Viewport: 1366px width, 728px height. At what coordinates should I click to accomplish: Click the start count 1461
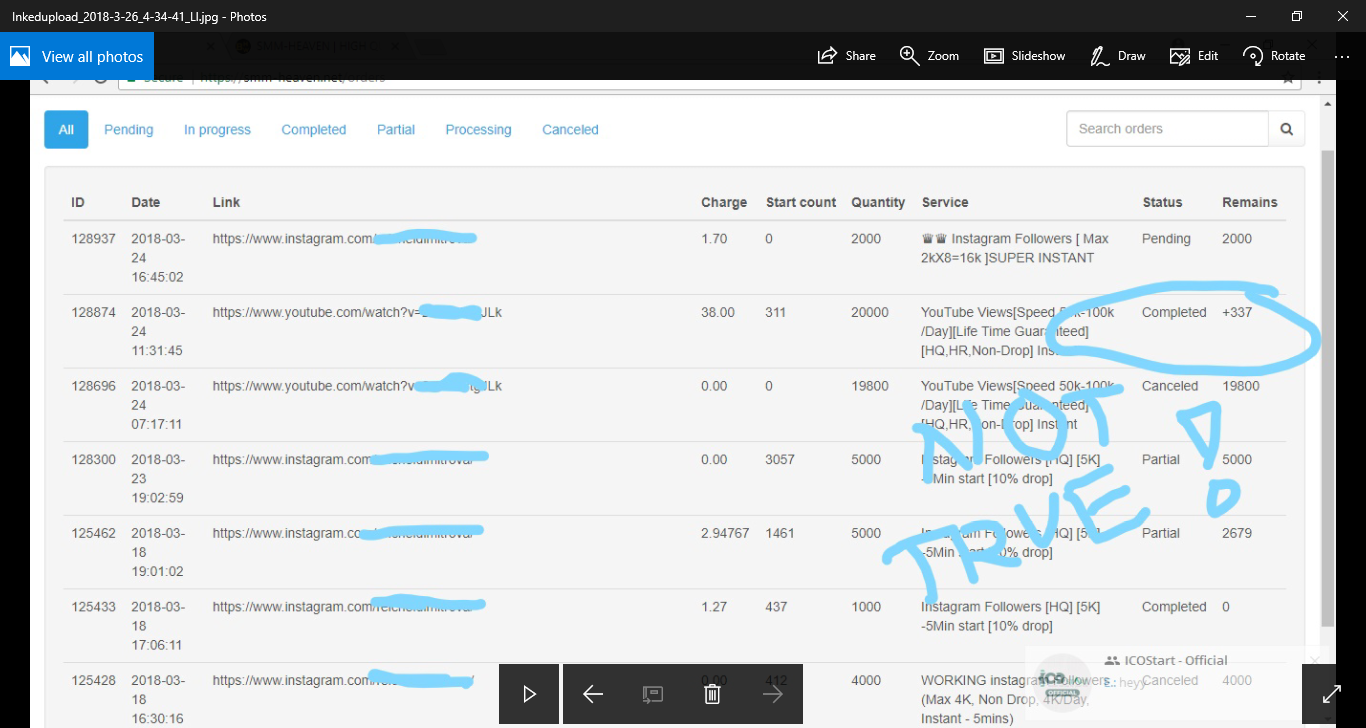[x=781, y=533]
